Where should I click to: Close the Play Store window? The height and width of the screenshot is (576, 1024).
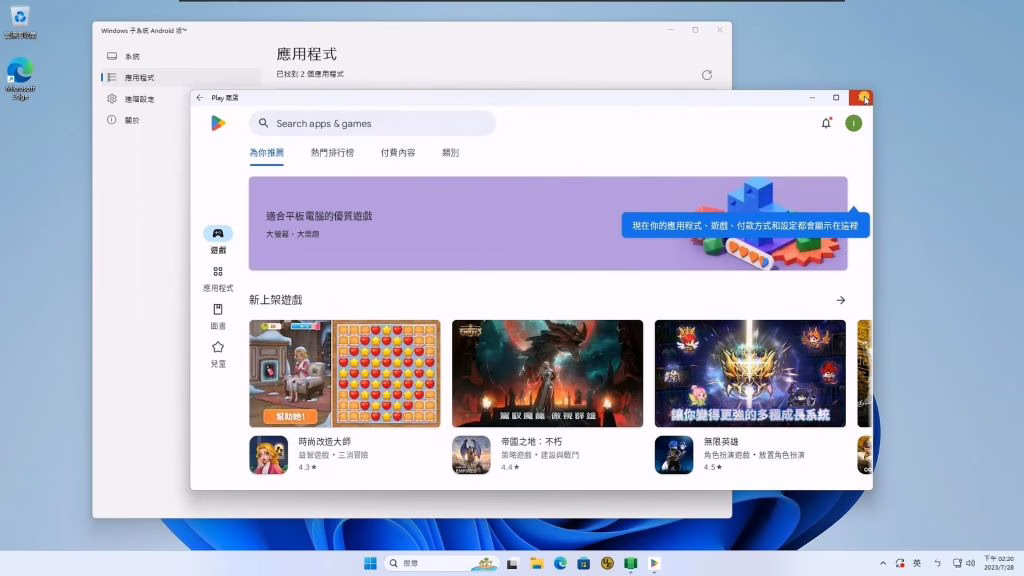click(x=861, y=97)
